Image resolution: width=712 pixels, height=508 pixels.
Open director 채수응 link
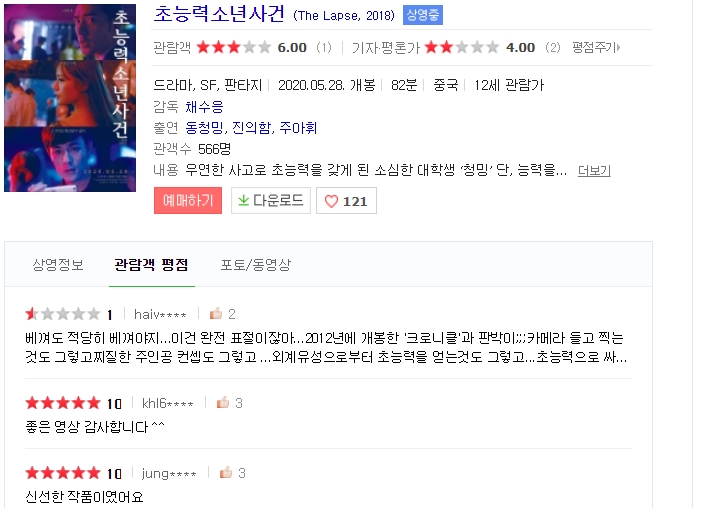[x=204, y=107]
